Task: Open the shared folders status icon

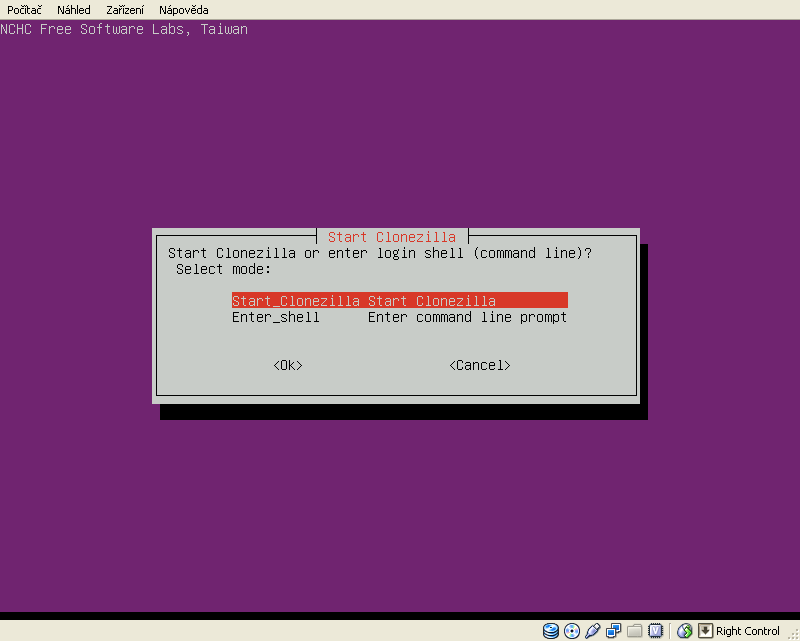Action: (x=634, y=631)
